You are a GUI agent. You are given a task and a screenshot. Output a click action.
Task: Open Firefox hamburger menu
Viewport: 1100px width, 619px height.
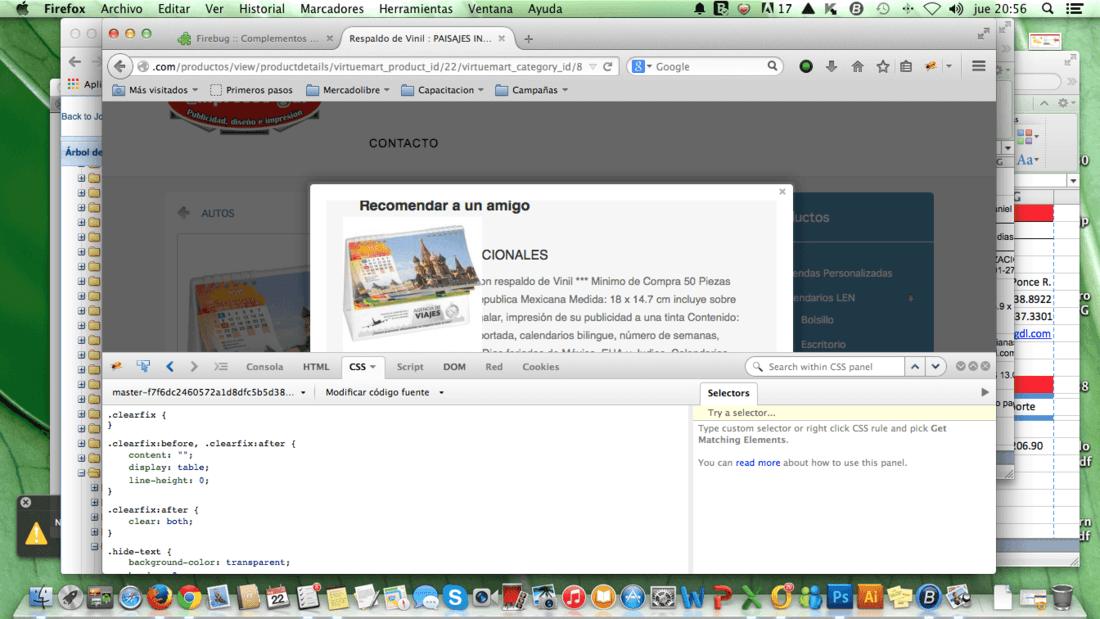[x=979, y=66]
